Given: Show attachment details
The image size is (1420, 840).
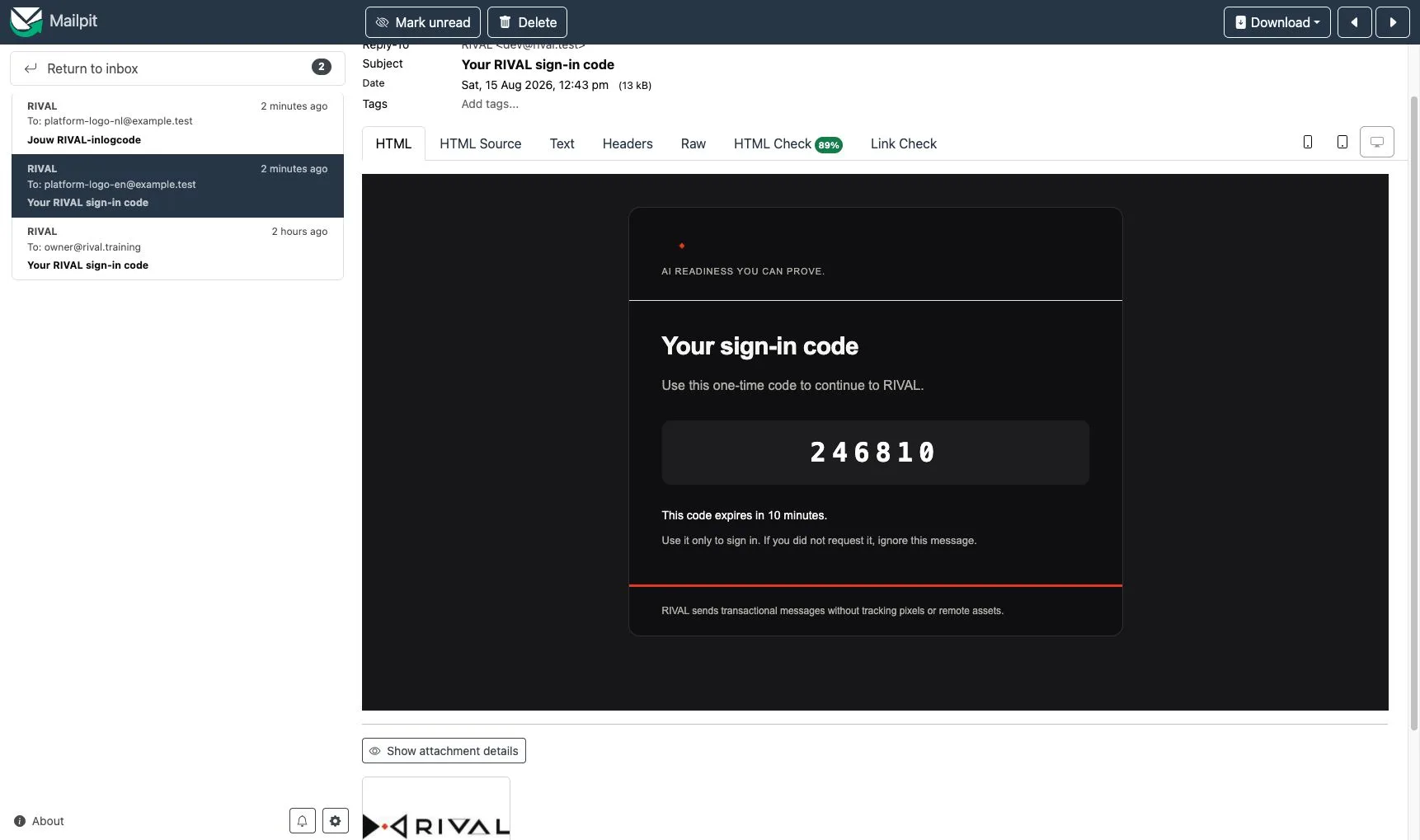Looking at the screenshot, I should click(x=444, y=751).
